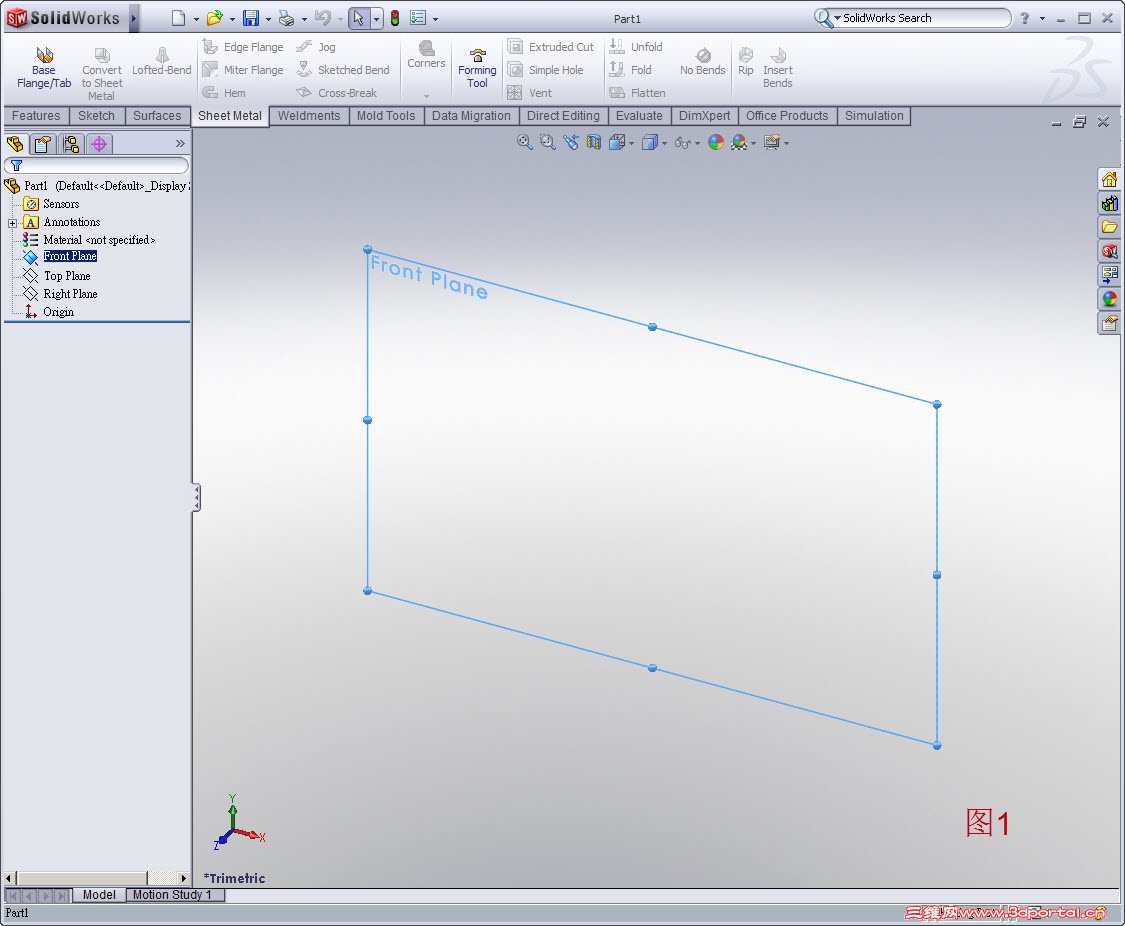
Task: Open the New document dropdown arrow
Action: pyautogui.click(x=196, y=19)
